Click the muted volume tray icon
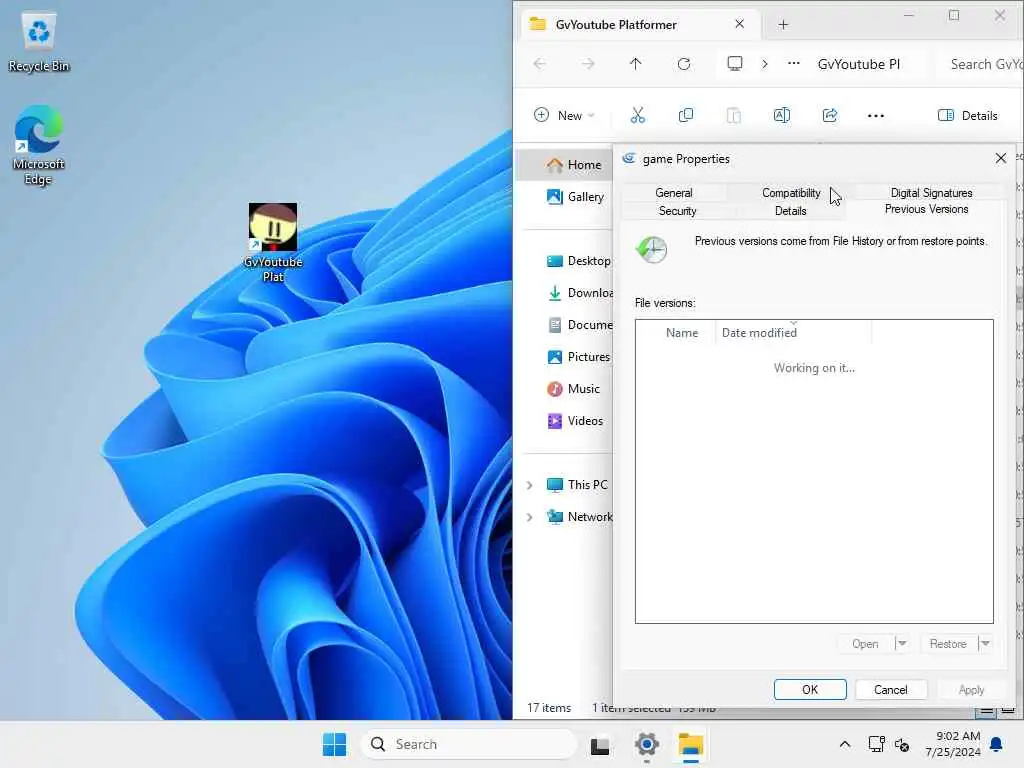This screenshot has width=1024, height=768. pyautogui.click(x=902, y=744)
